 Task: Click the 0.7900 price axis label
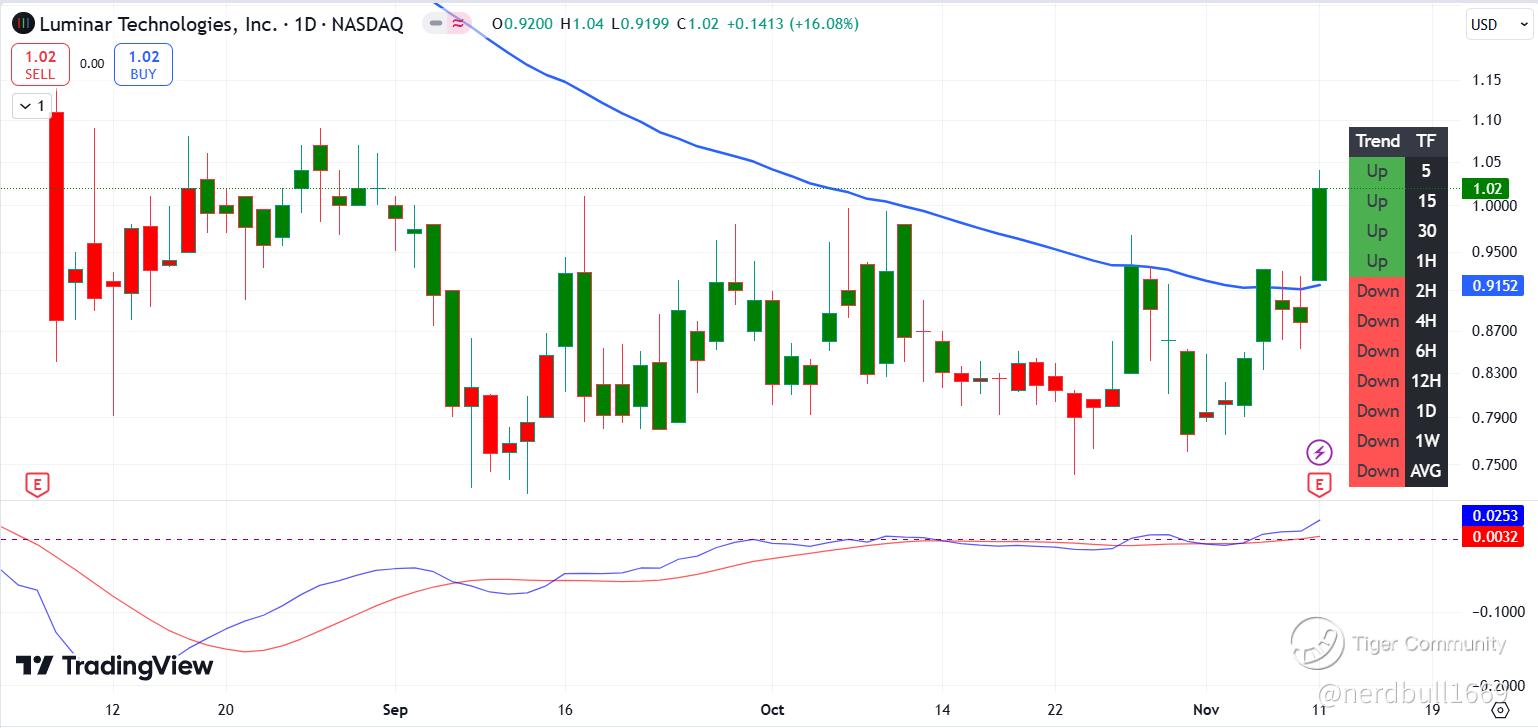click(x=1495, y=417)
